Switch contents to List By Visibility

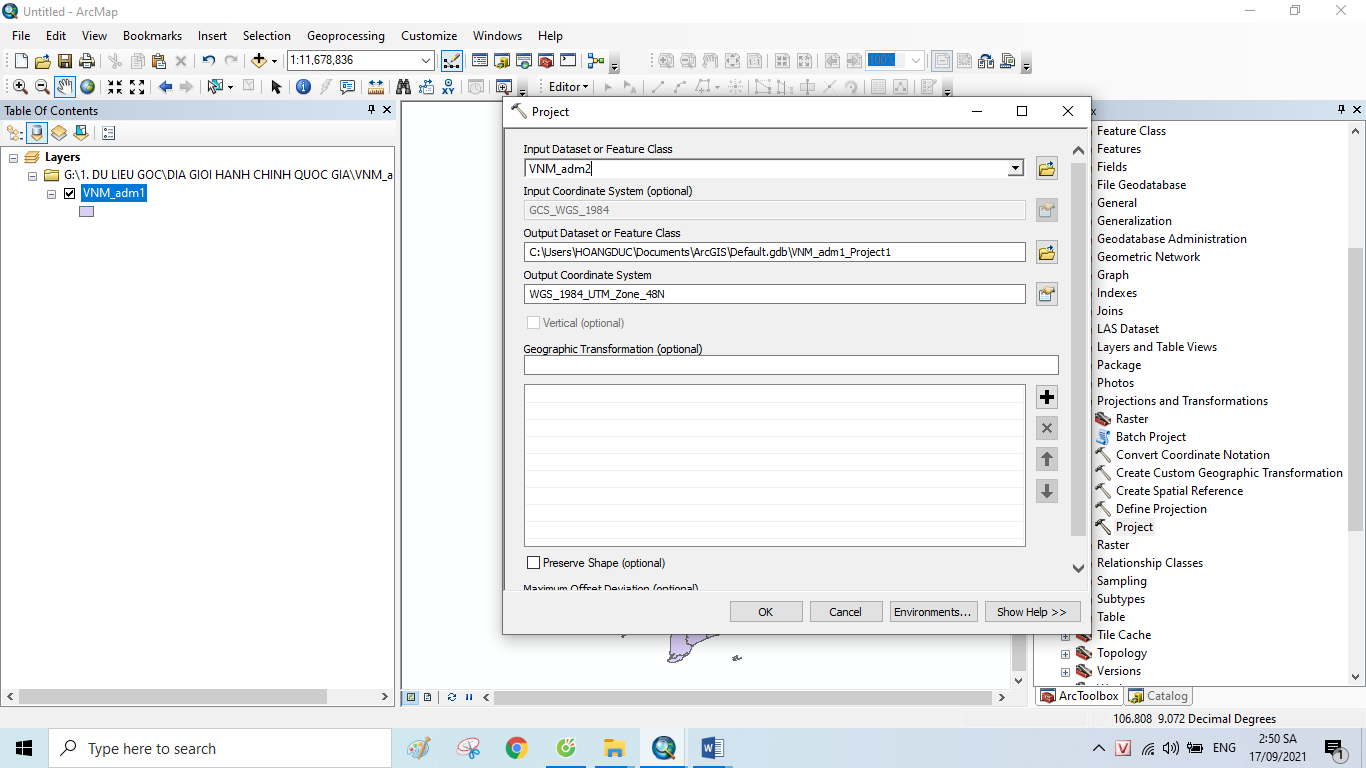[x=59, y=132]
